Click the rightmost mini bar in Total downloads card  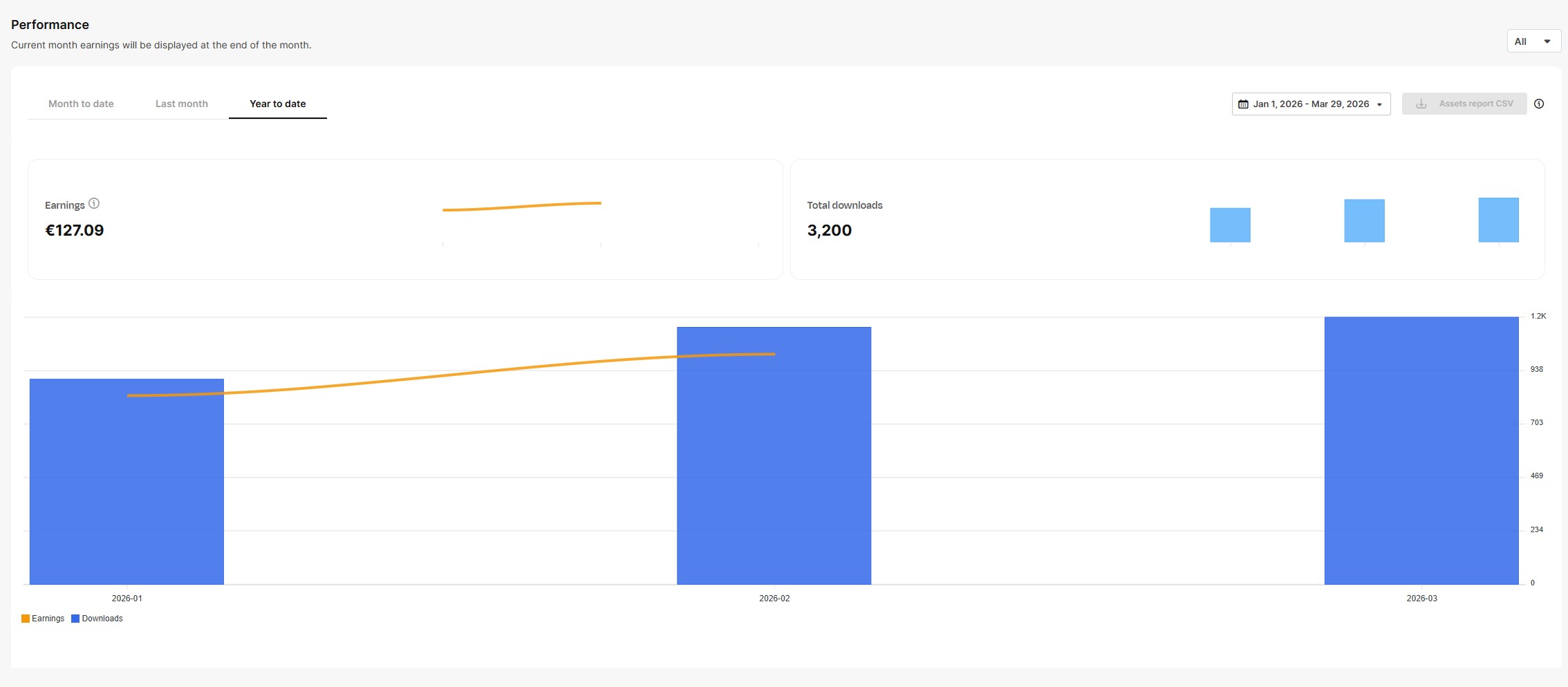(x=1498, y=220)
